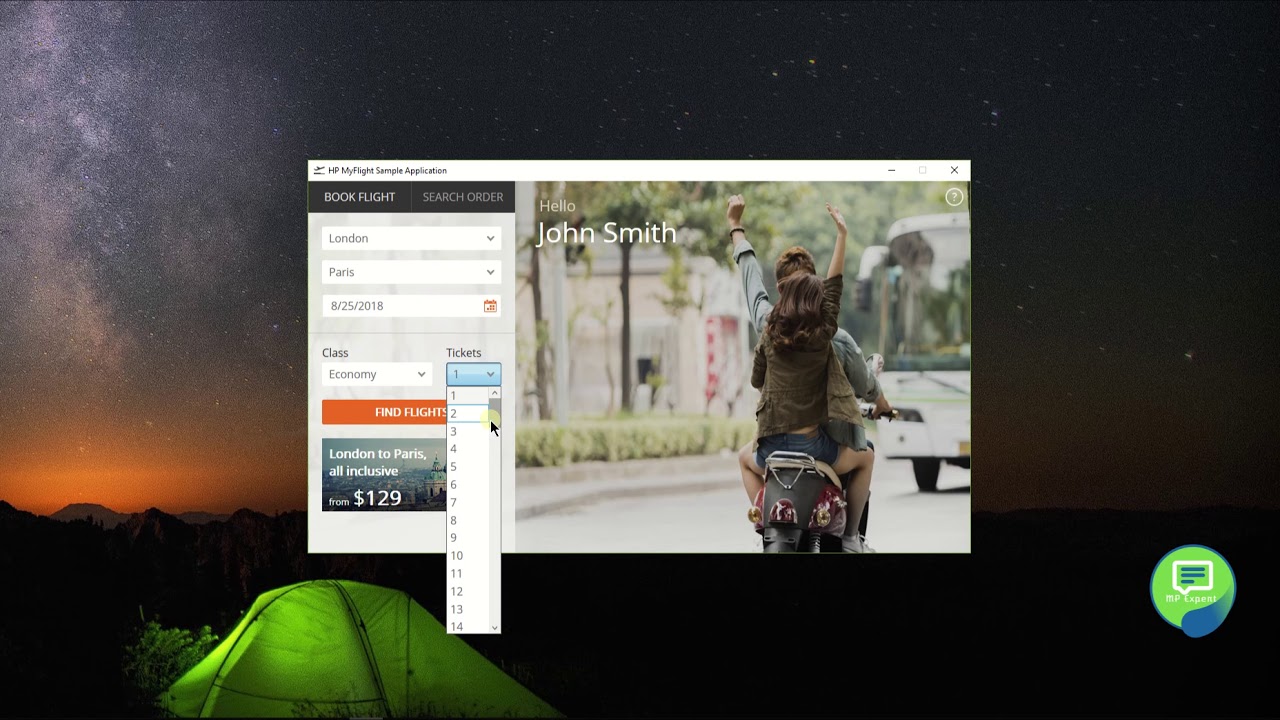
Task: Click the MyFlight app icon in title bar
Action: click(x=319, y=170)
